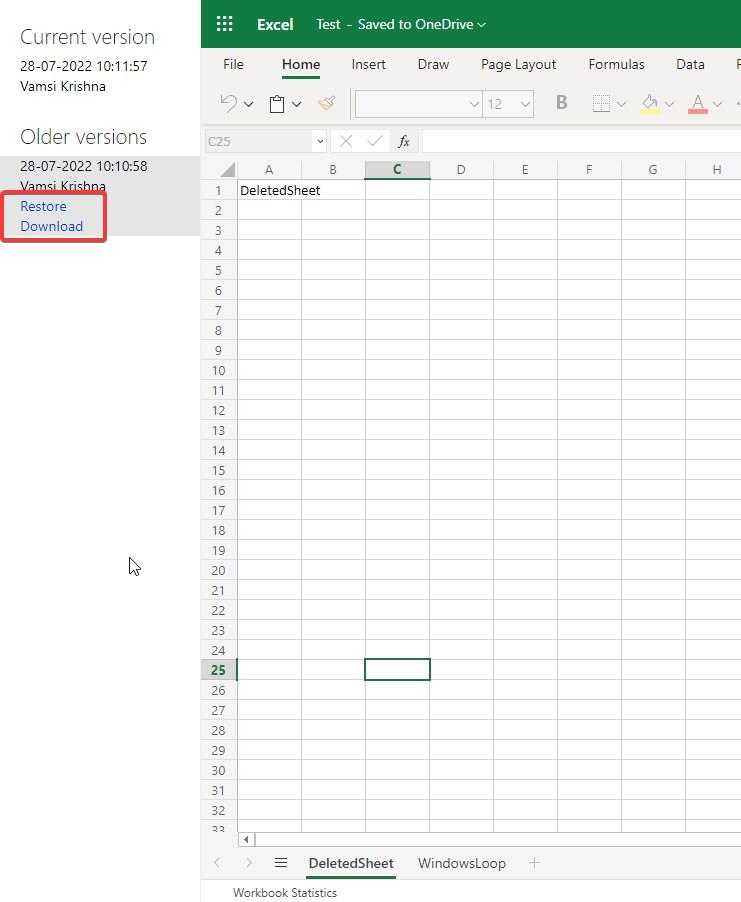This screenshot has width=741, height=902.
Task: Click the Borders icon
Action: pyautogui.click(x=601, y=103)
